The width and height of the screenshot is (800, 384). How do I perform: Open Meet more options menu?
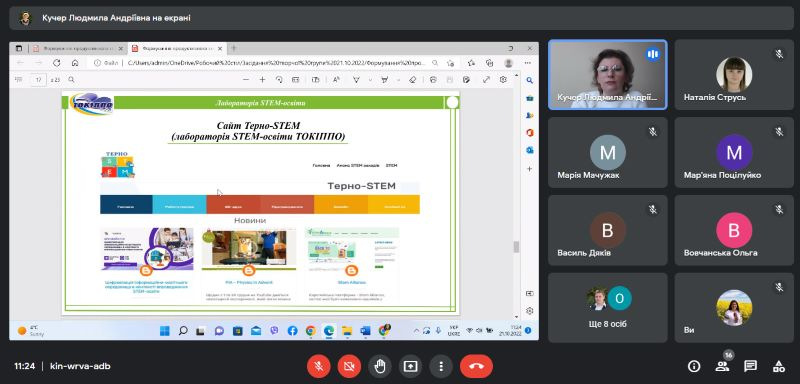click(441, 366)
